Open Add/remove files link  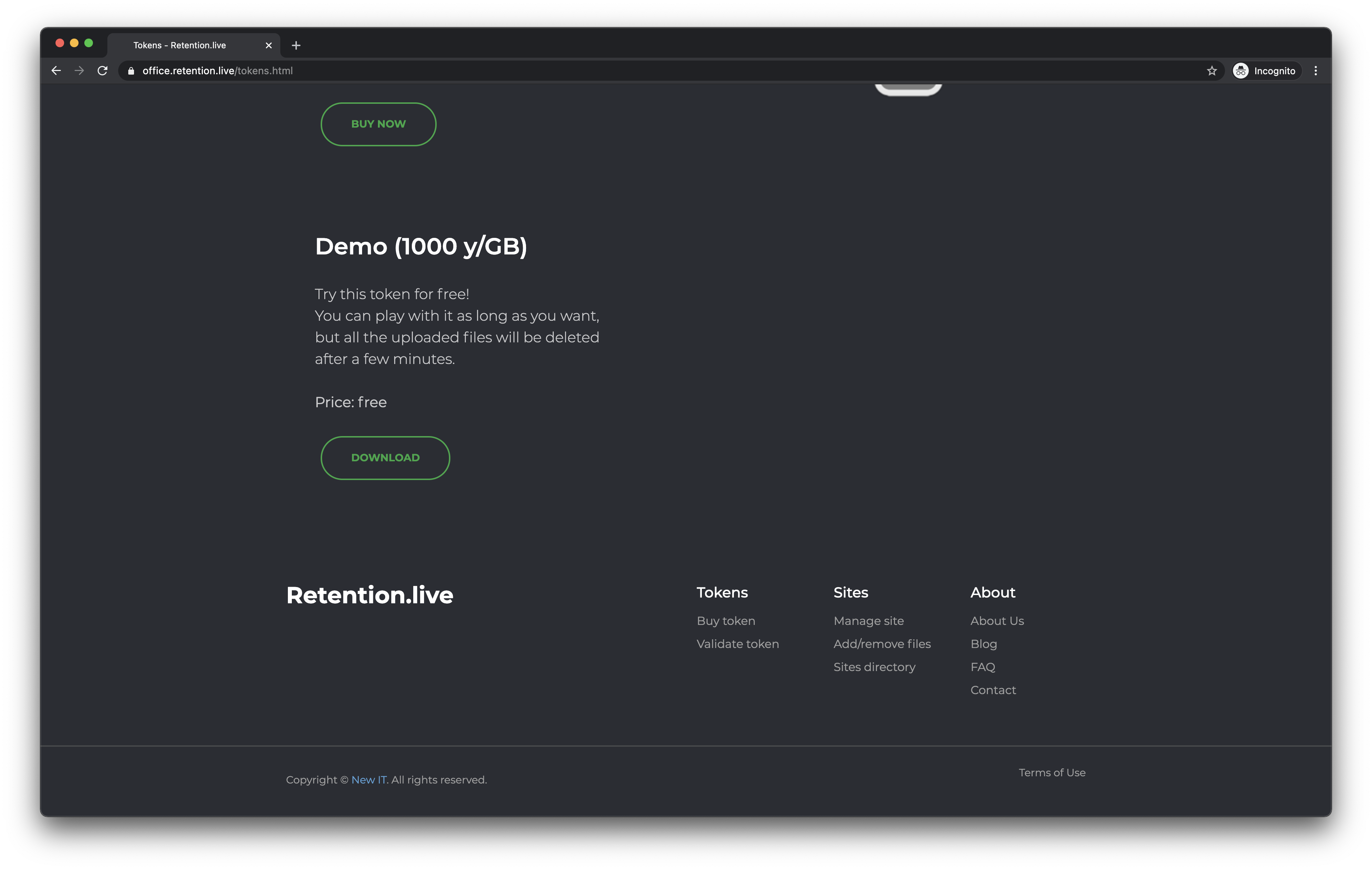(x=881, y=644)
